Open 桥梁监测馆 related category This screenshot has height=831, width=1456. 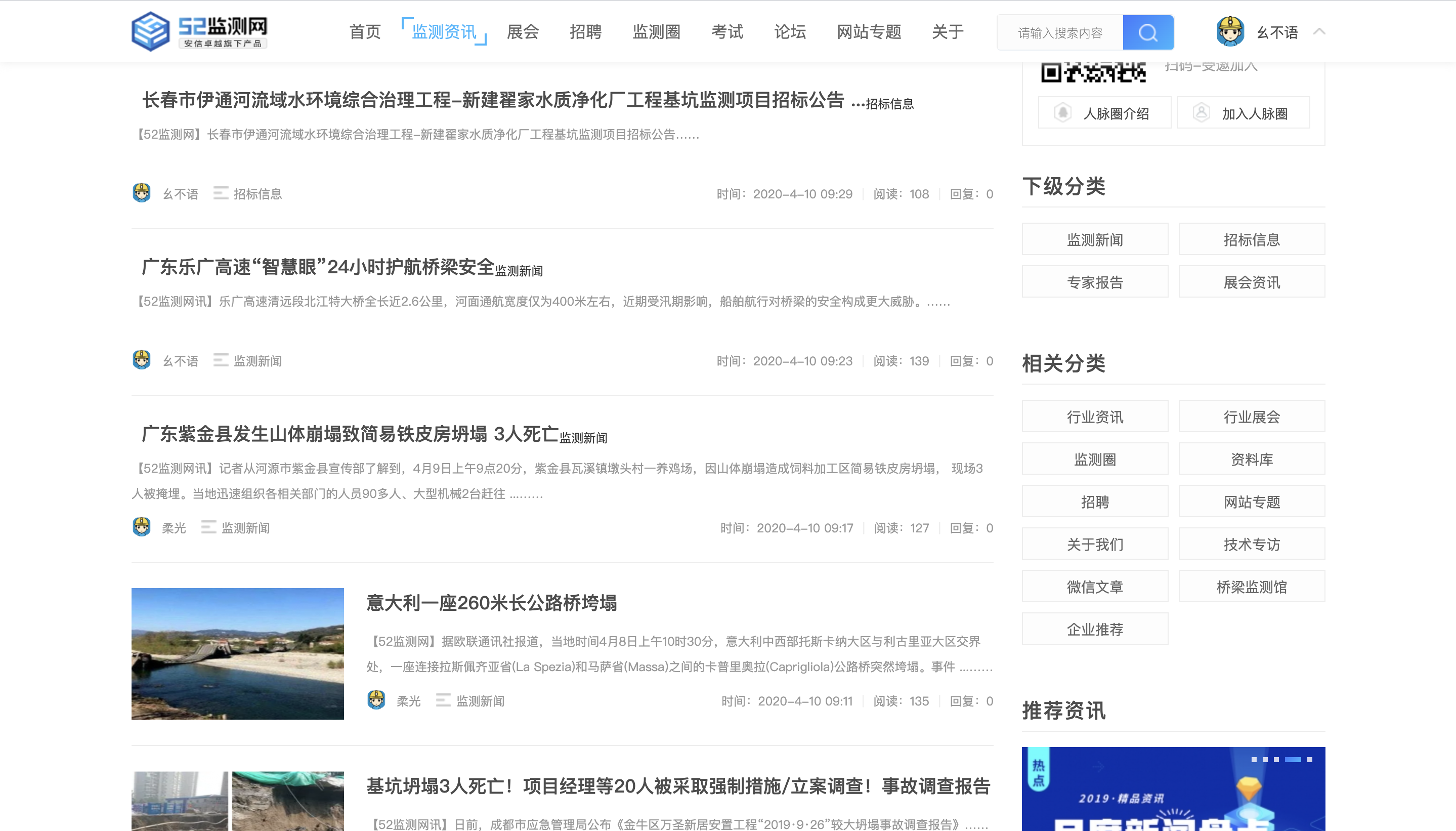point(1252,587)
